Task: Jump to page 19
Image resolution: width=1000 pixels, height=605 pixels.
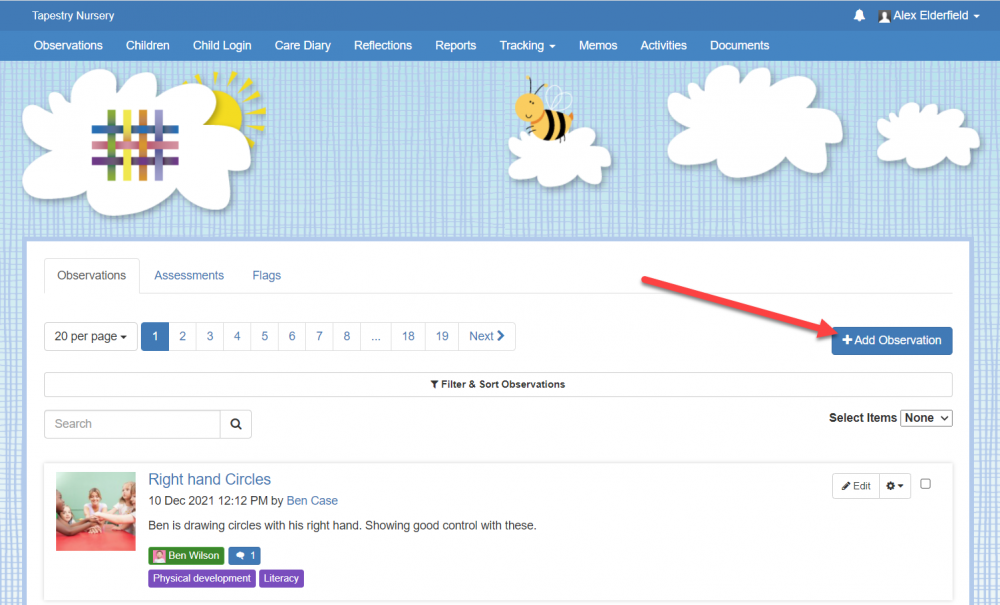Action: (x=442, y=336)
